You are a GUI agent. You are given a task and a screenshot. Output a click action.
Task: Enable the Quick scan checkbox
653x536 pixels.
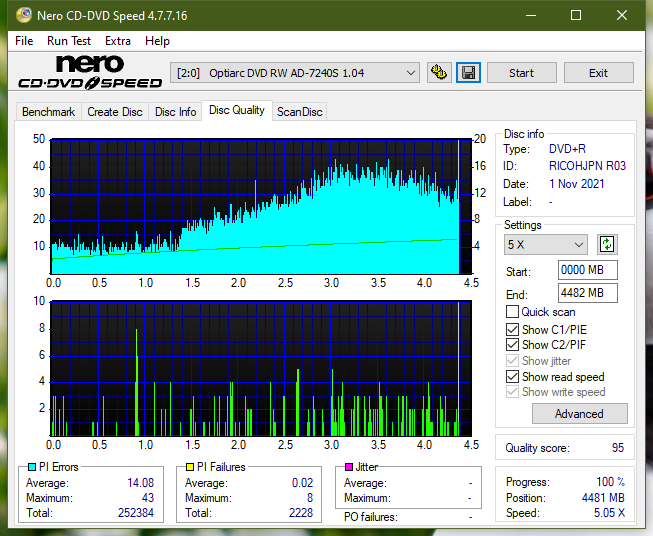[x=512, y=312]
